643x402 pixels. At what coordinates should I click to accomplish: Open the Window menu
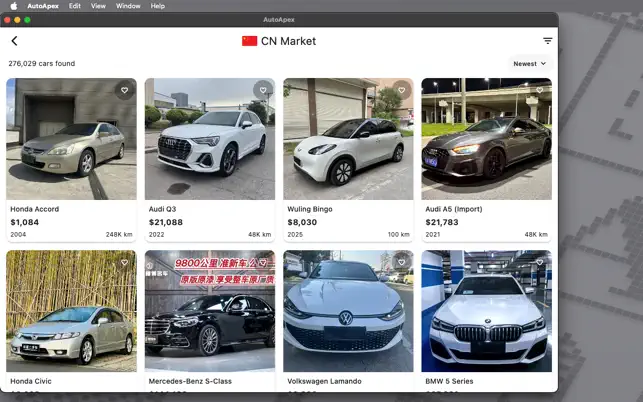128,6
